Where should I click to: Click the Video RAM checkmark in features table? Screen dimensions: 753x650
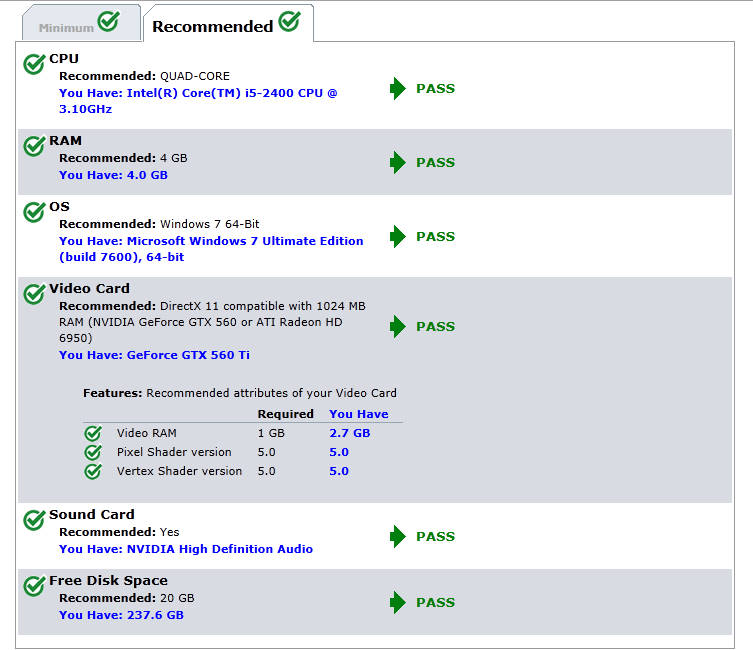[x=93, y=434]
